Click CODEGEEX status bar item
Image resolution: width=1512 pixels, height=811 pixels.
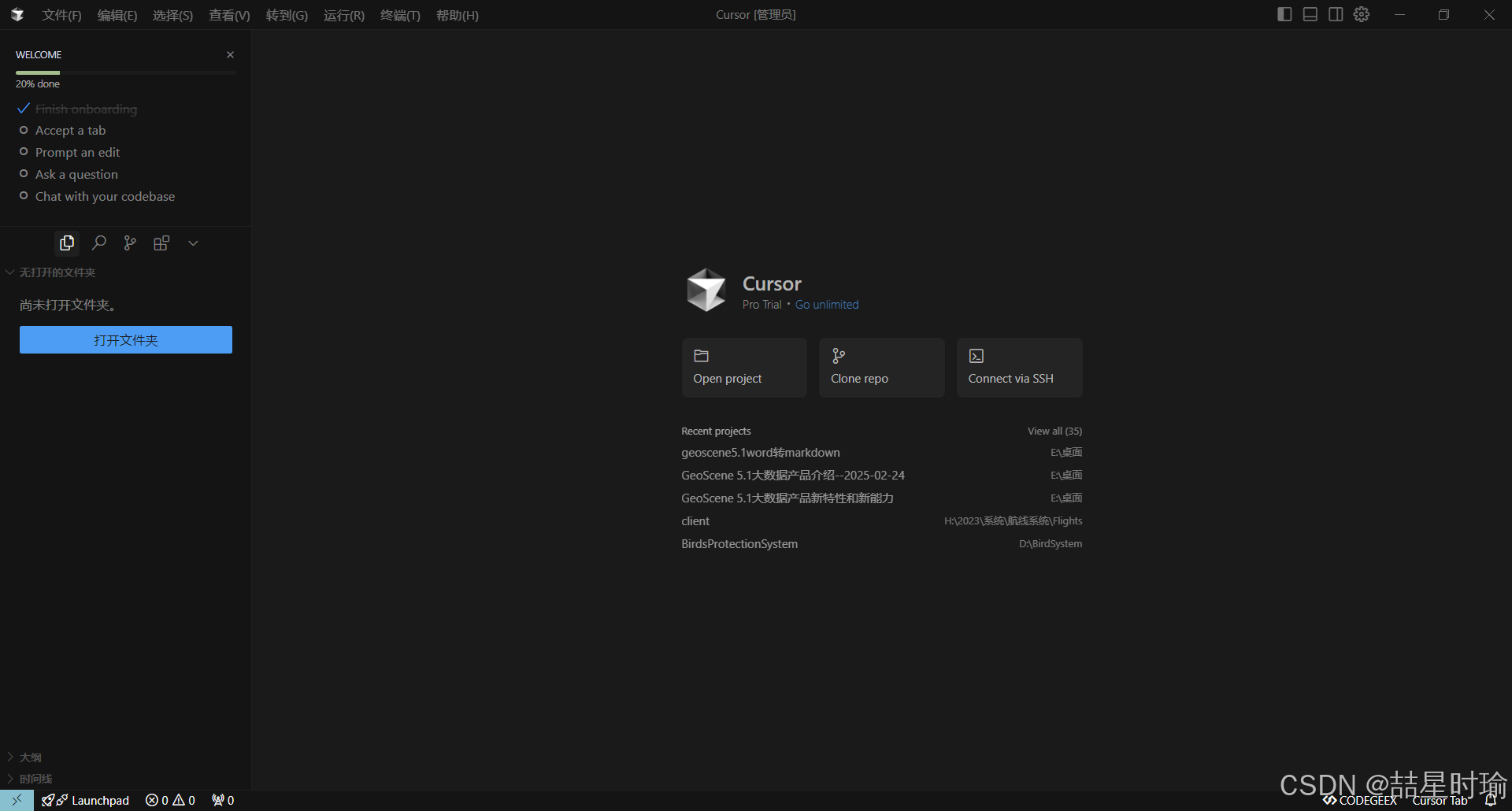(x=1361, y=800)
